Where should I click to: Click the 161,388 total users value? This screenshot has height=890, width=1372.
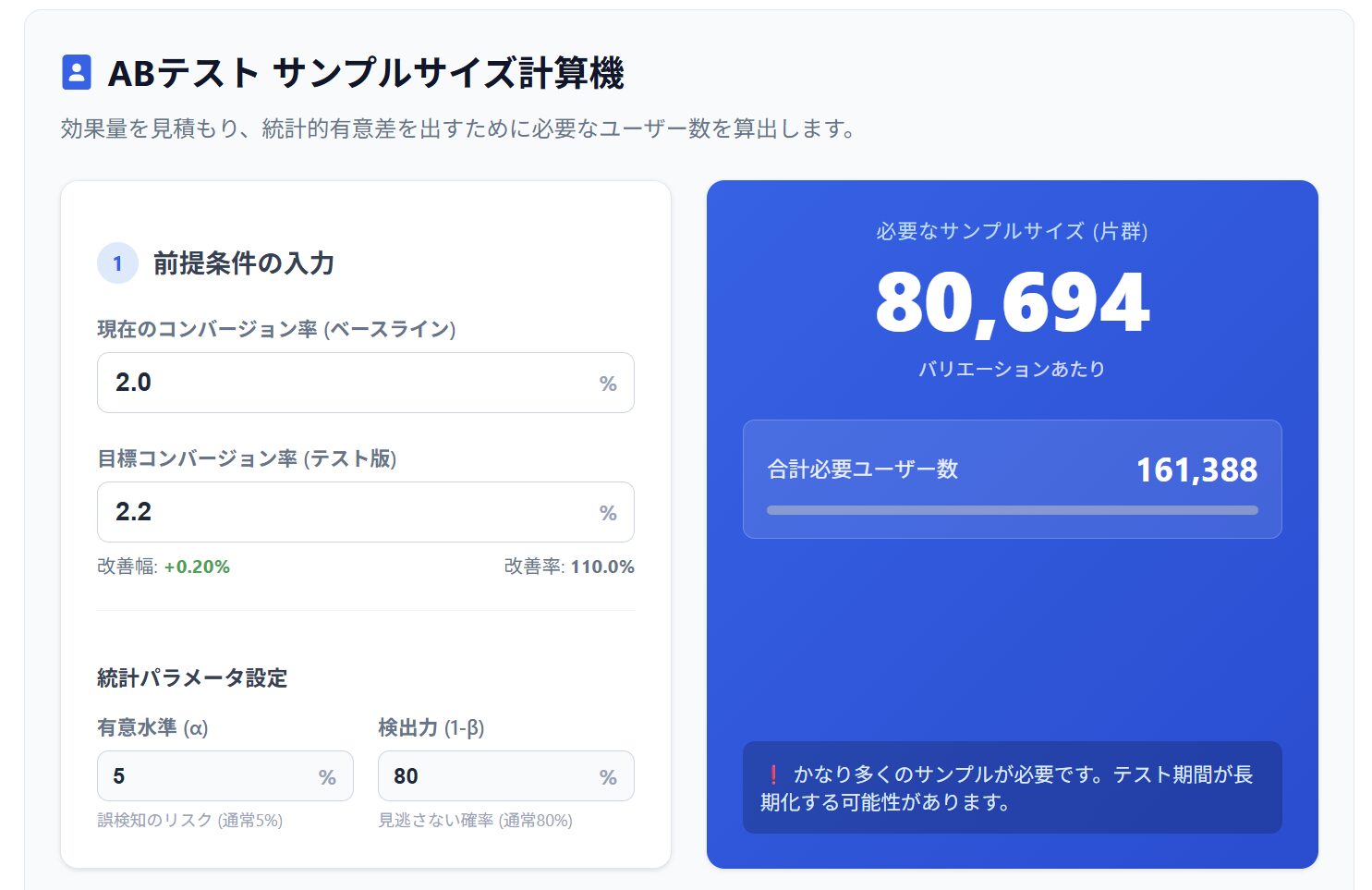[x=1196, y=469]
